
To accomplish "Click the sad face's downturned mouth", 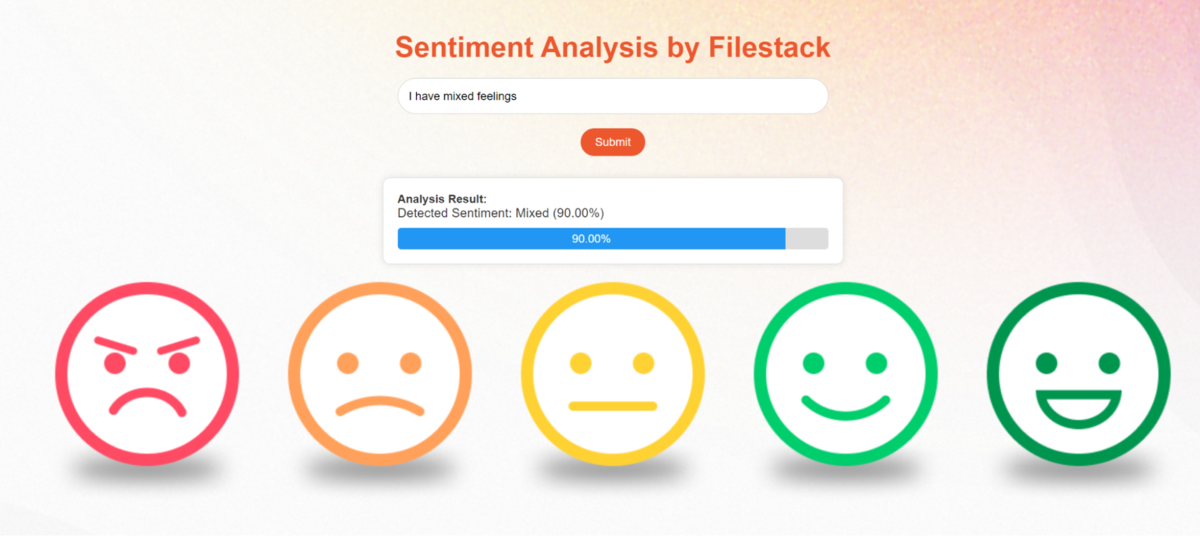I will 380,405.
